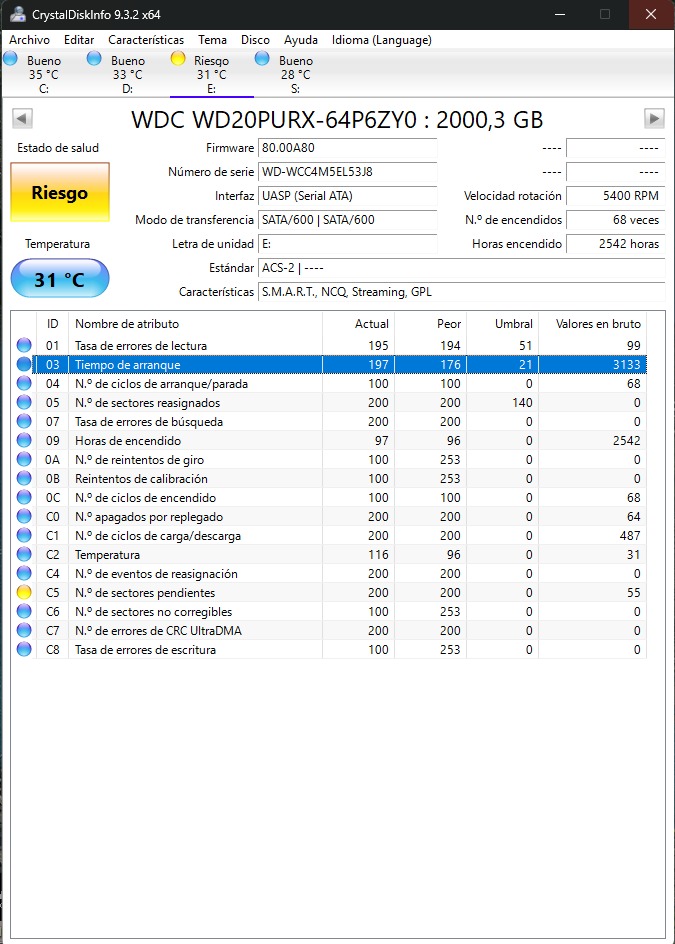
Task: Click status dot for sectores no corregibles
Action: click(24, 612)
